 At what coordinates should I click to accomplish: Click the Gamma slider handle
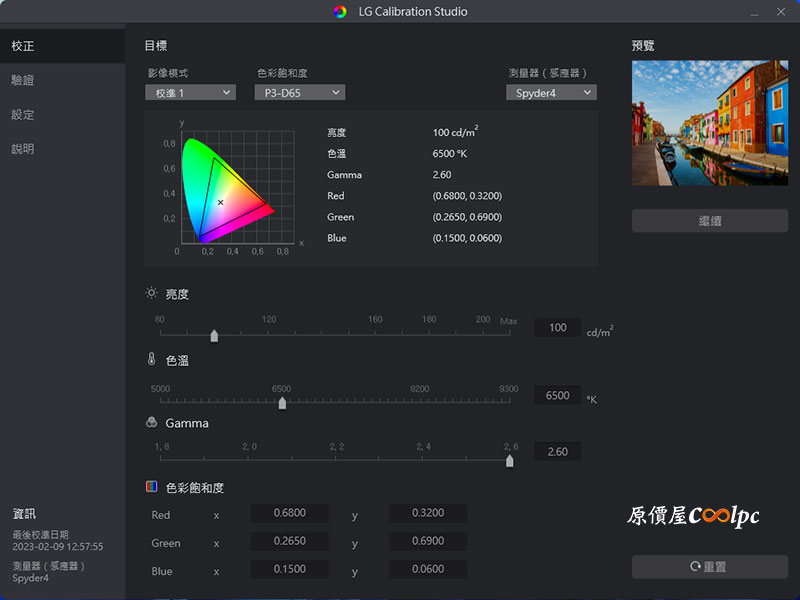[510, 461]
